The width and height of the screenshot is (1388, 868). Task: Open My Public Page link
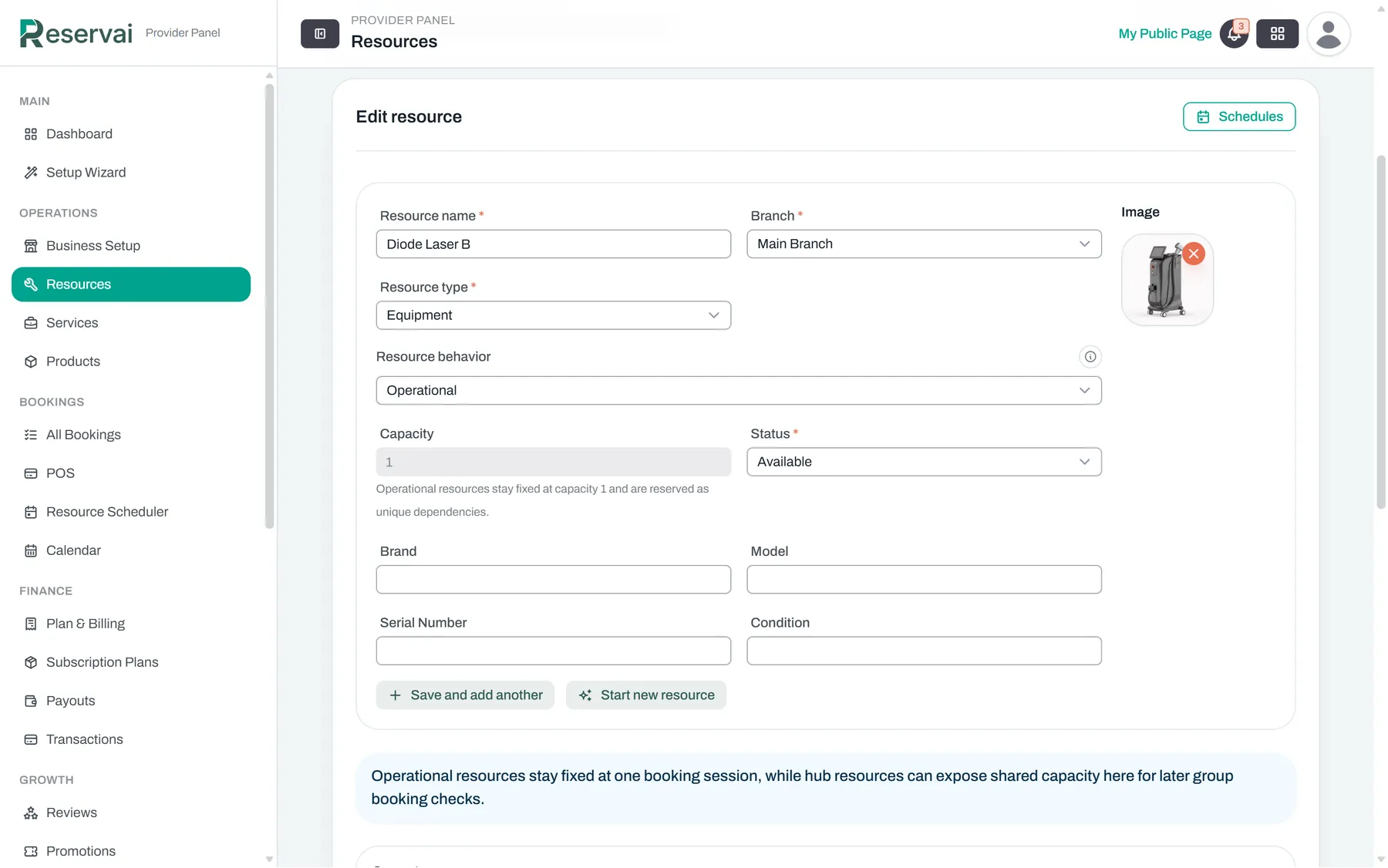1164,34
